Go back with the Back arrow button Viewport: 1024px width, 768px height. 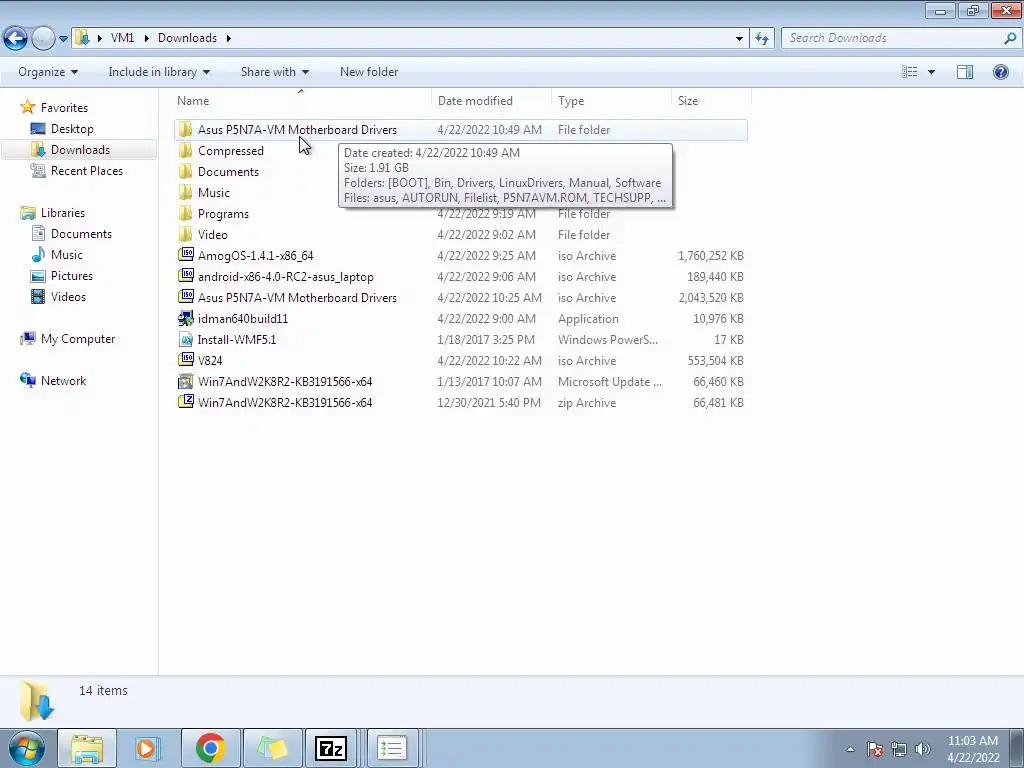tap(16, 38)
